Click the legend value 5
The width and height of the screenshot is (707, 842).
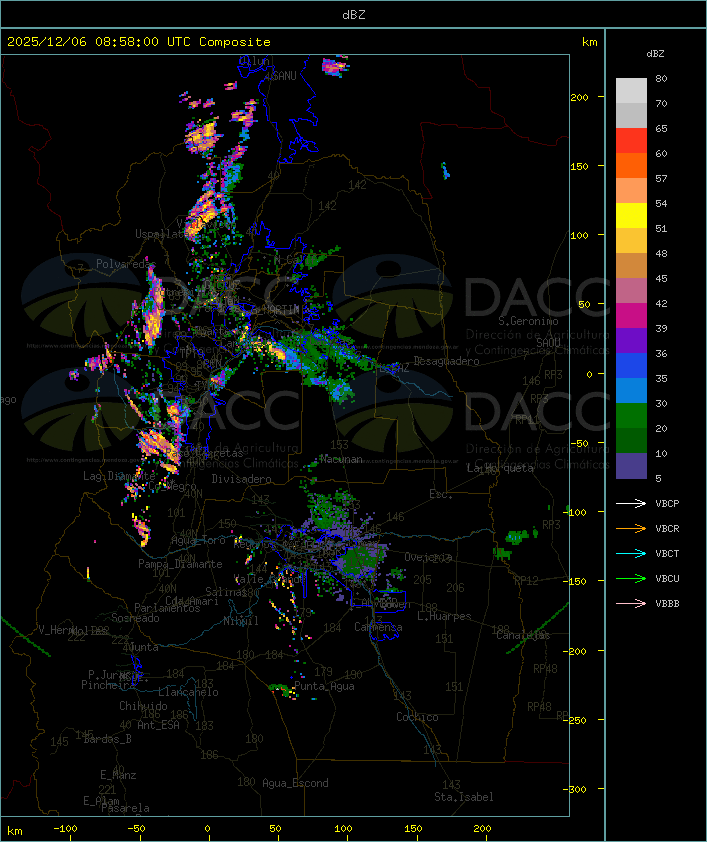(x=658, y=478)
